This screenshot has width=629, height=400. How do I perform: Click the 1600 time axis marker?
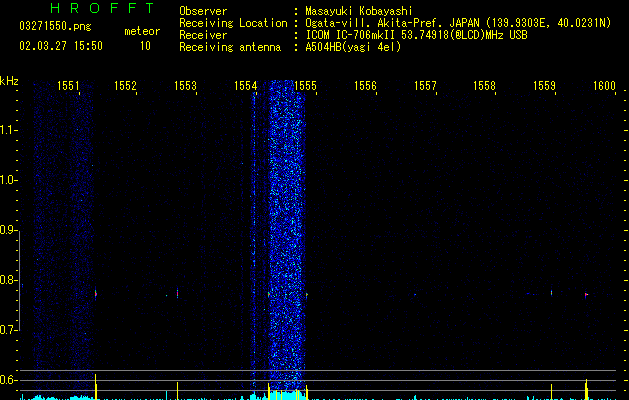(604, 85)
